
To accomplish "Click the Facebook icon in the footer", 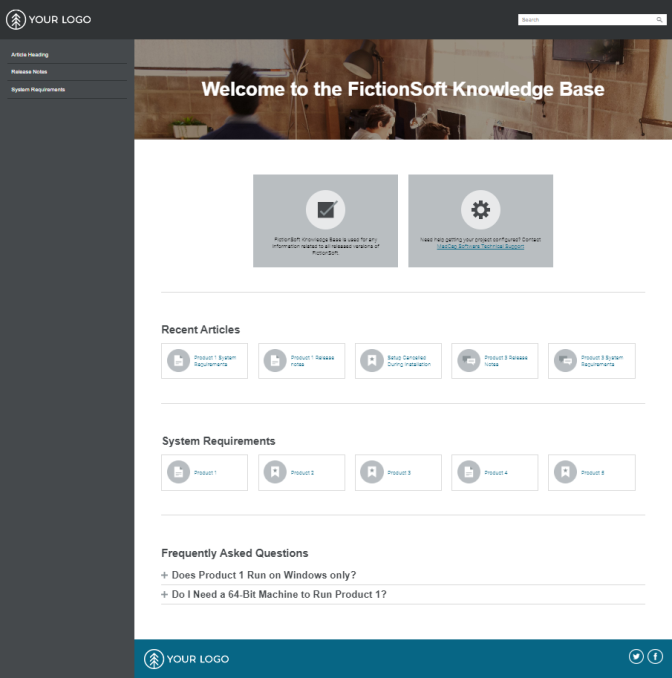I will click(655, 656).
